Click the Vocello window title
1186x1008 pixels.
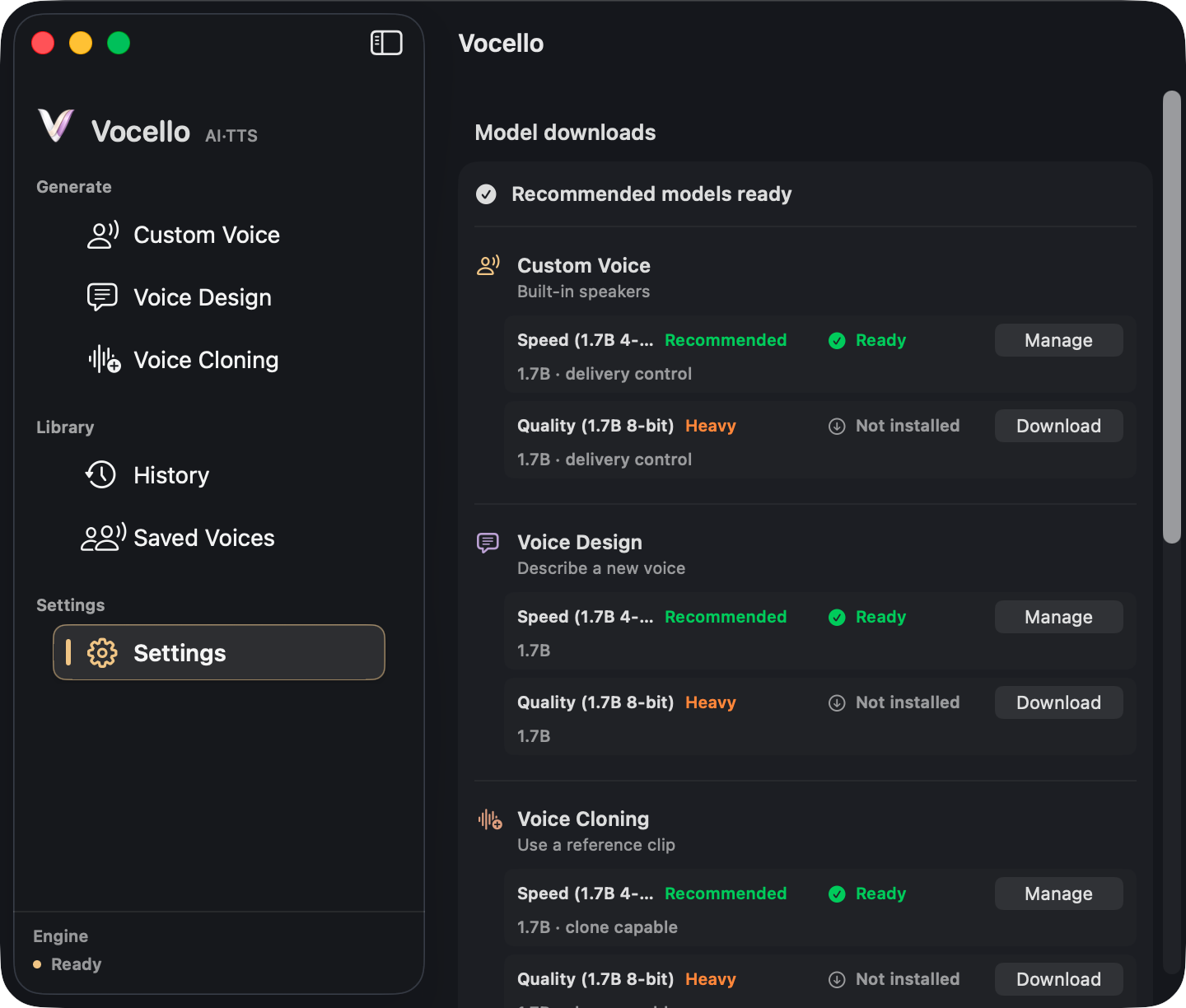click(501, 43)
